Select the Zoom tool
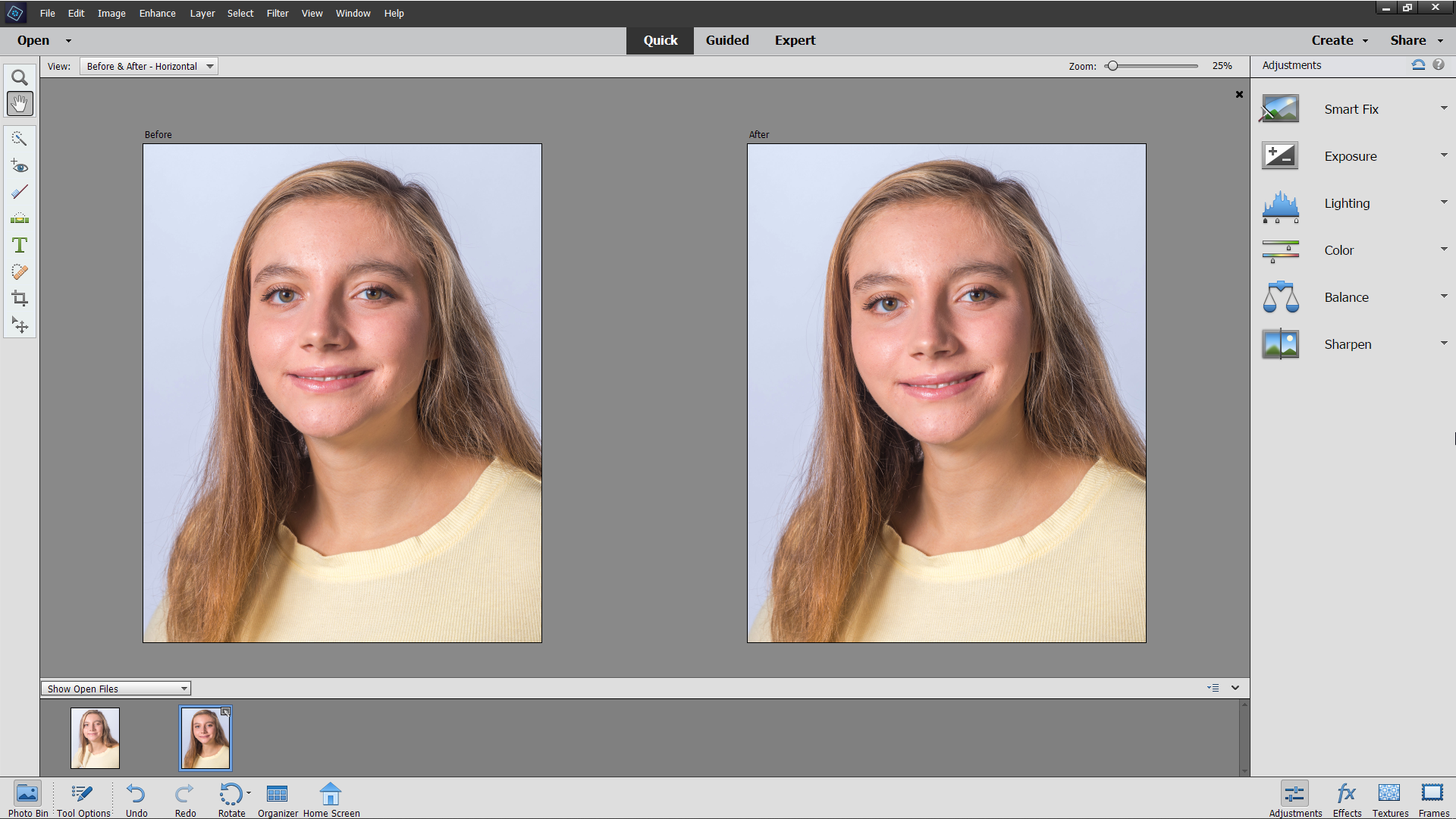The height and width of the screenshot is (819, 1456). (20, 77)
